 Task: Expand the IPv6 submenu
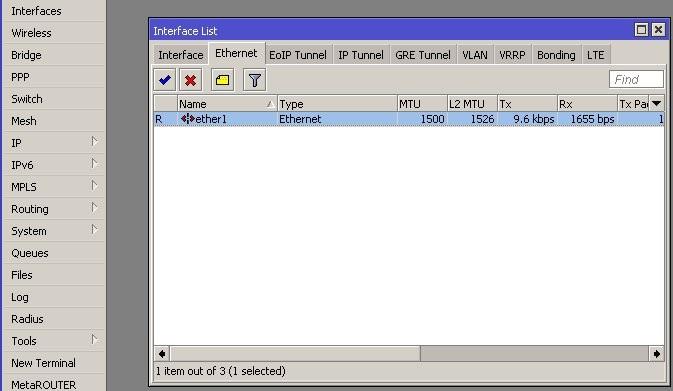(94, 164)
